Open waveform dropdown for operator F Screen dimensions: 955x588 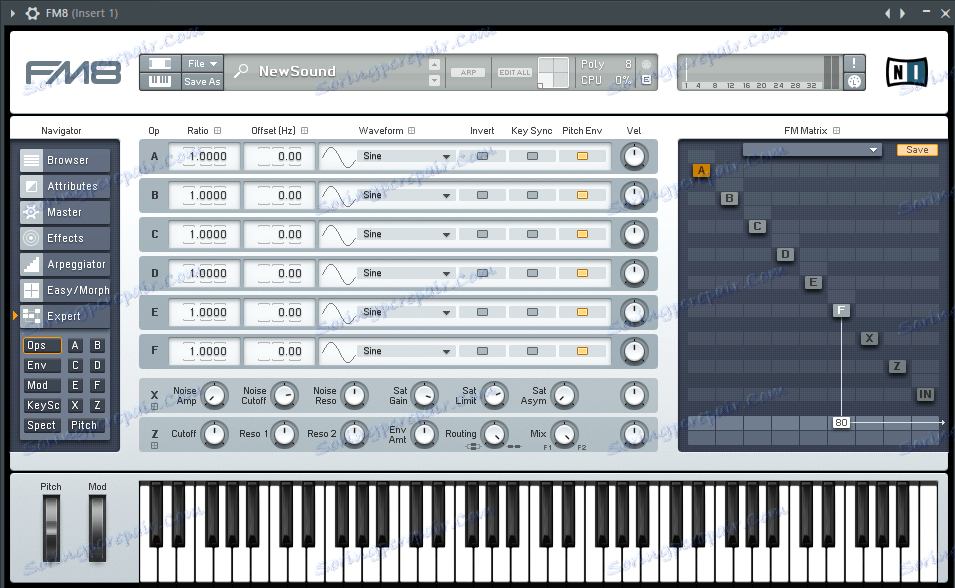tap(406, 351)
